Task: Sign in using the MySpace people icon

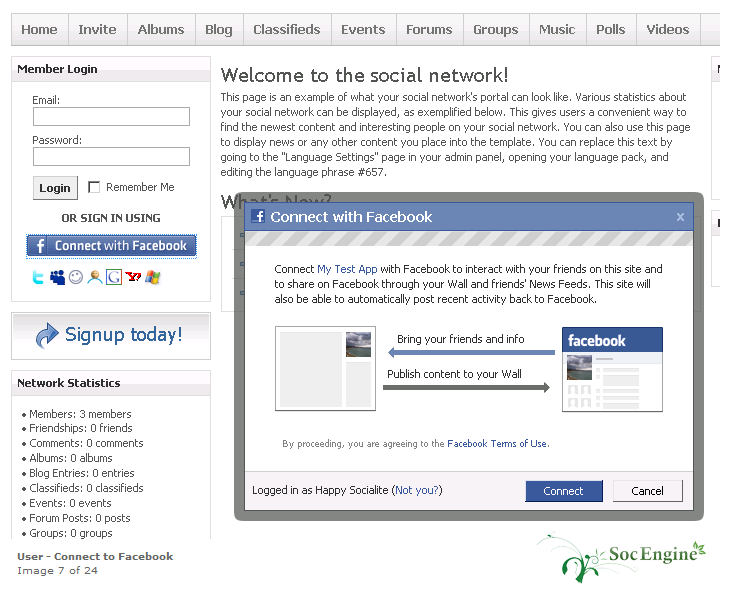Action: click(x=58, y=278)
